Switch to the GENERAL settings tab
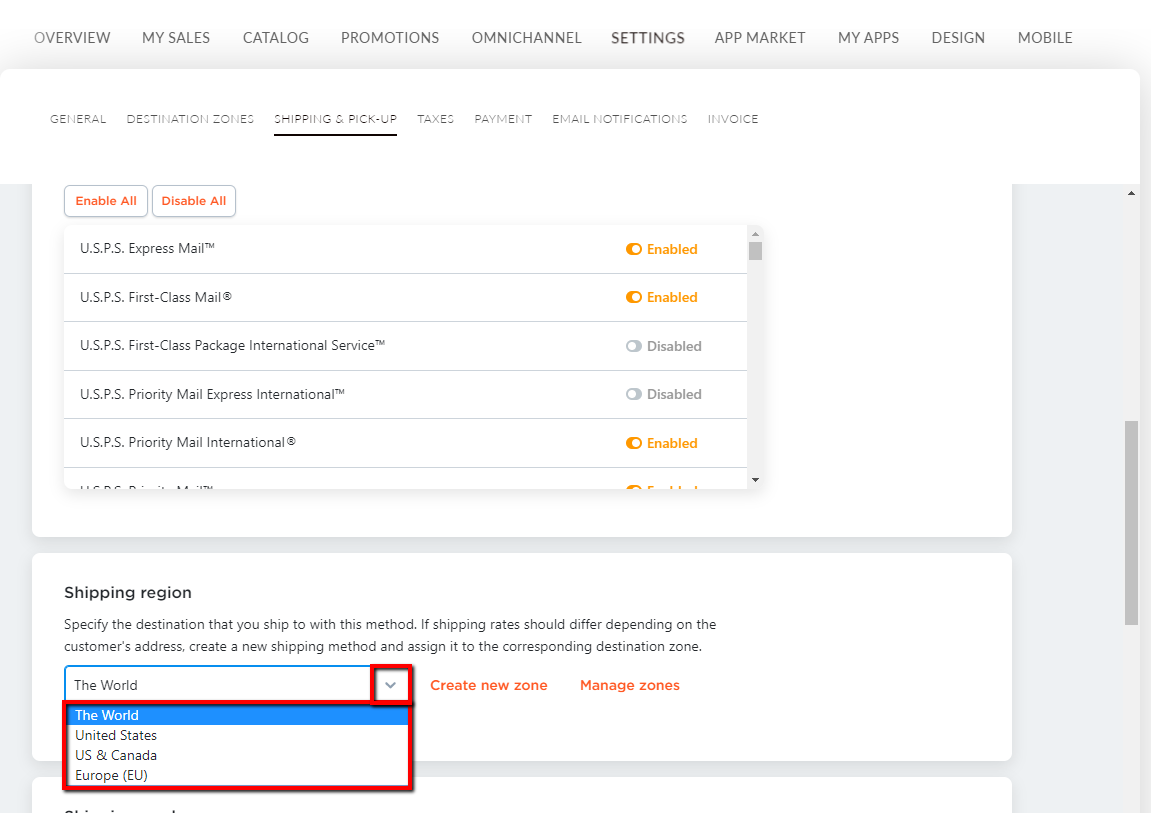 (x=78, y=119)
